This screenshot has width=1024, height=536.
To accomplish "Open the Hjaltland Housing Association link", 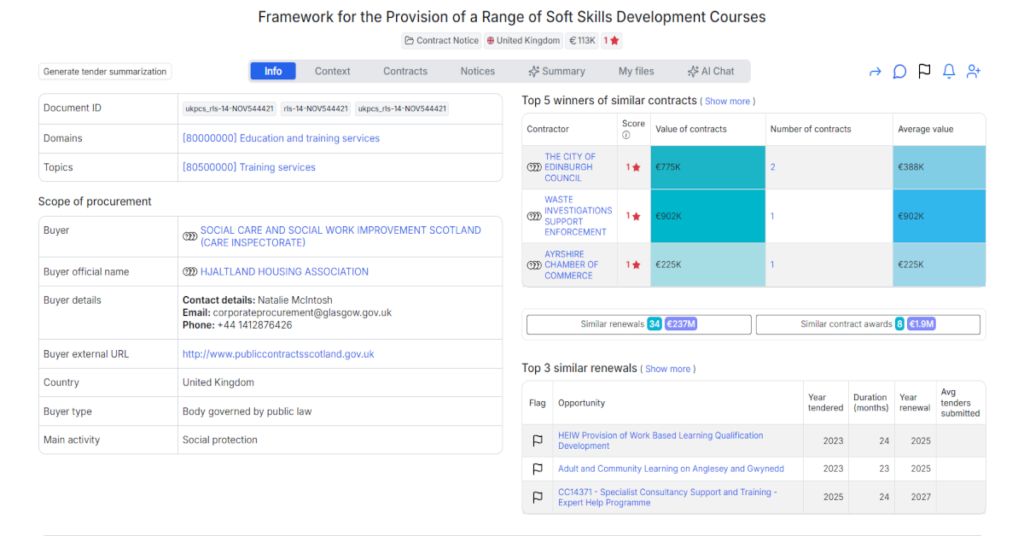I will pos(284,272).
